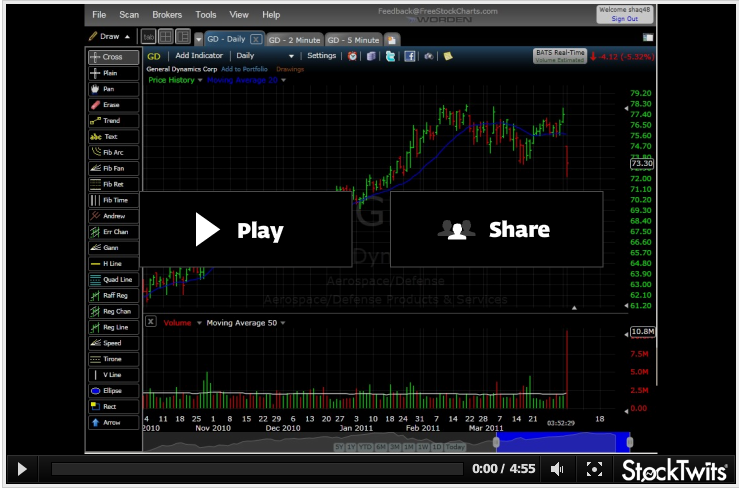
Task: Open the Brokers menu
Action: [167, 15]
